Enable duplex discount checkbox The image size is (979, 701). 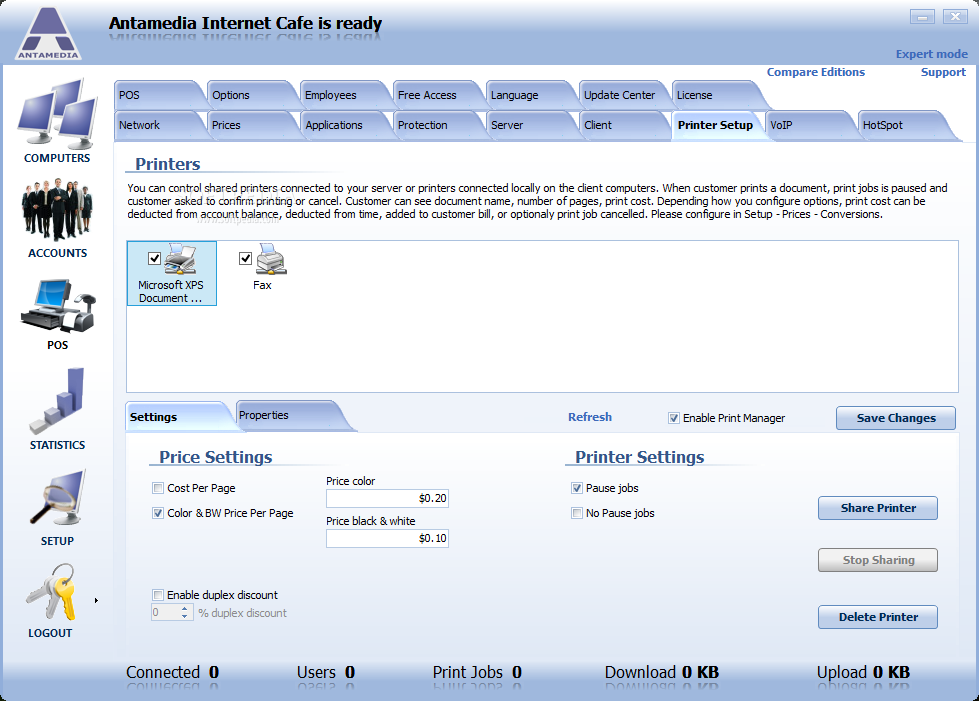(x=158, y=595)
